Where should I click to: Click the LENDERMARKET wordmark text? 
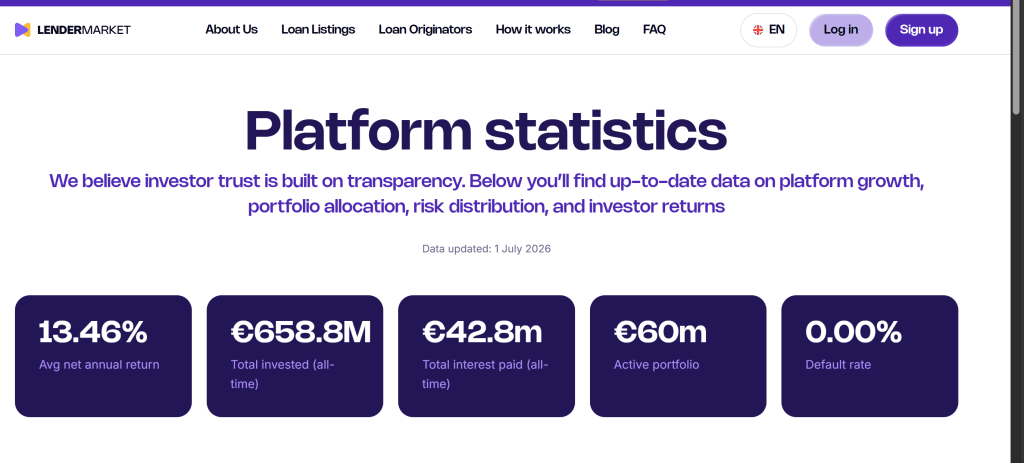[84, 30]
